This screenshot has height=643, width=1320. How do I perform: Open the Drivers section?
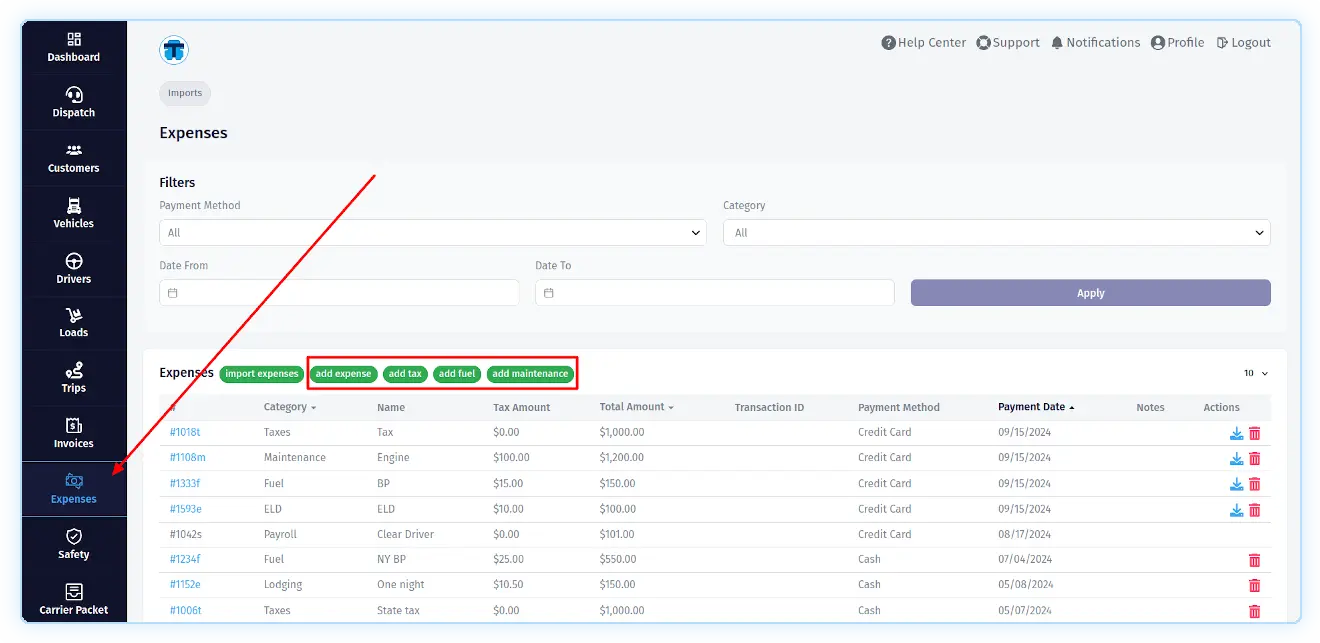tap(74, 269)
